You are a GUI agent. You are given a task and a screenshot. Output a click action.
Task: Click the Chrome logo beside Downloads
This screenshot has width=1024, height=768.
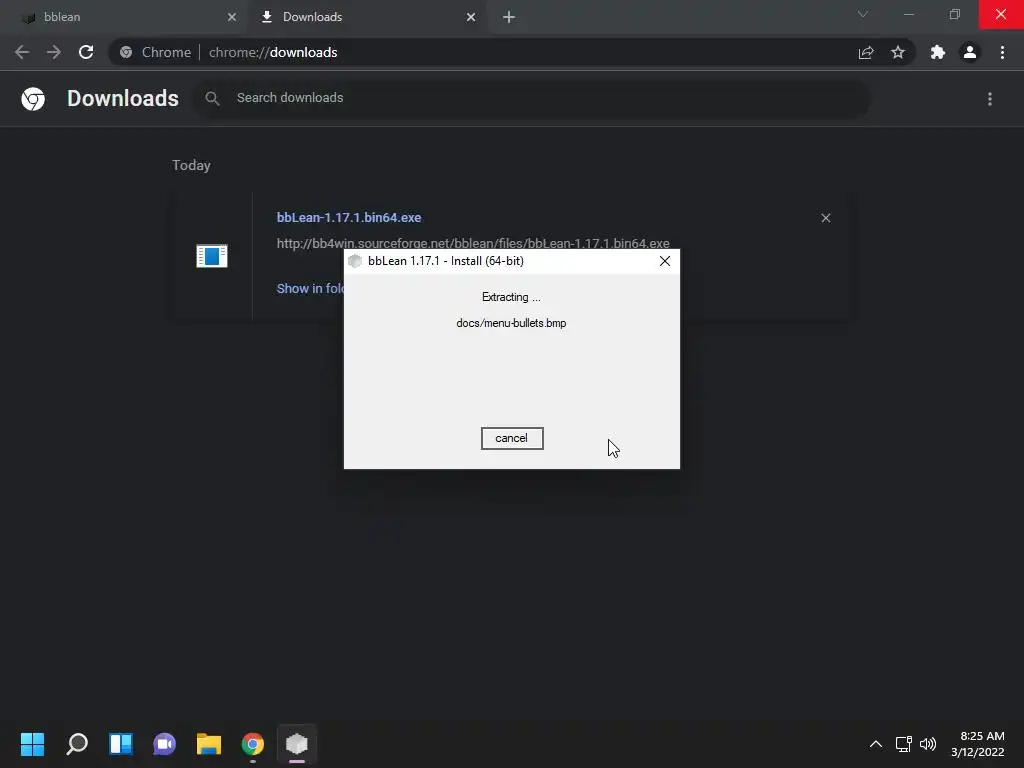point(33,99)
